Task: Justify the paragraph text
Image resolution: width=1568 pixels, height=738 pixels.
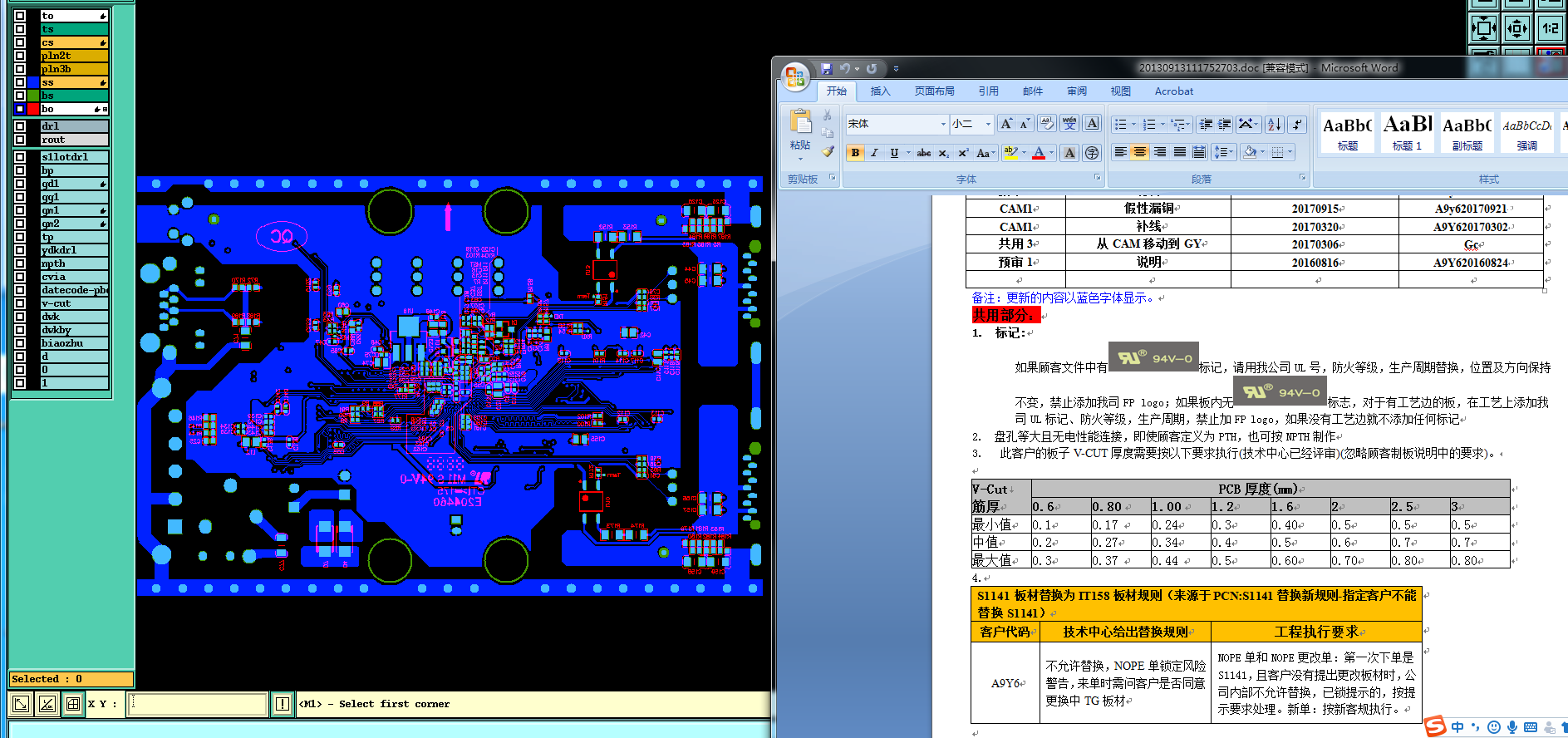Action: (x=1179, y=152)
